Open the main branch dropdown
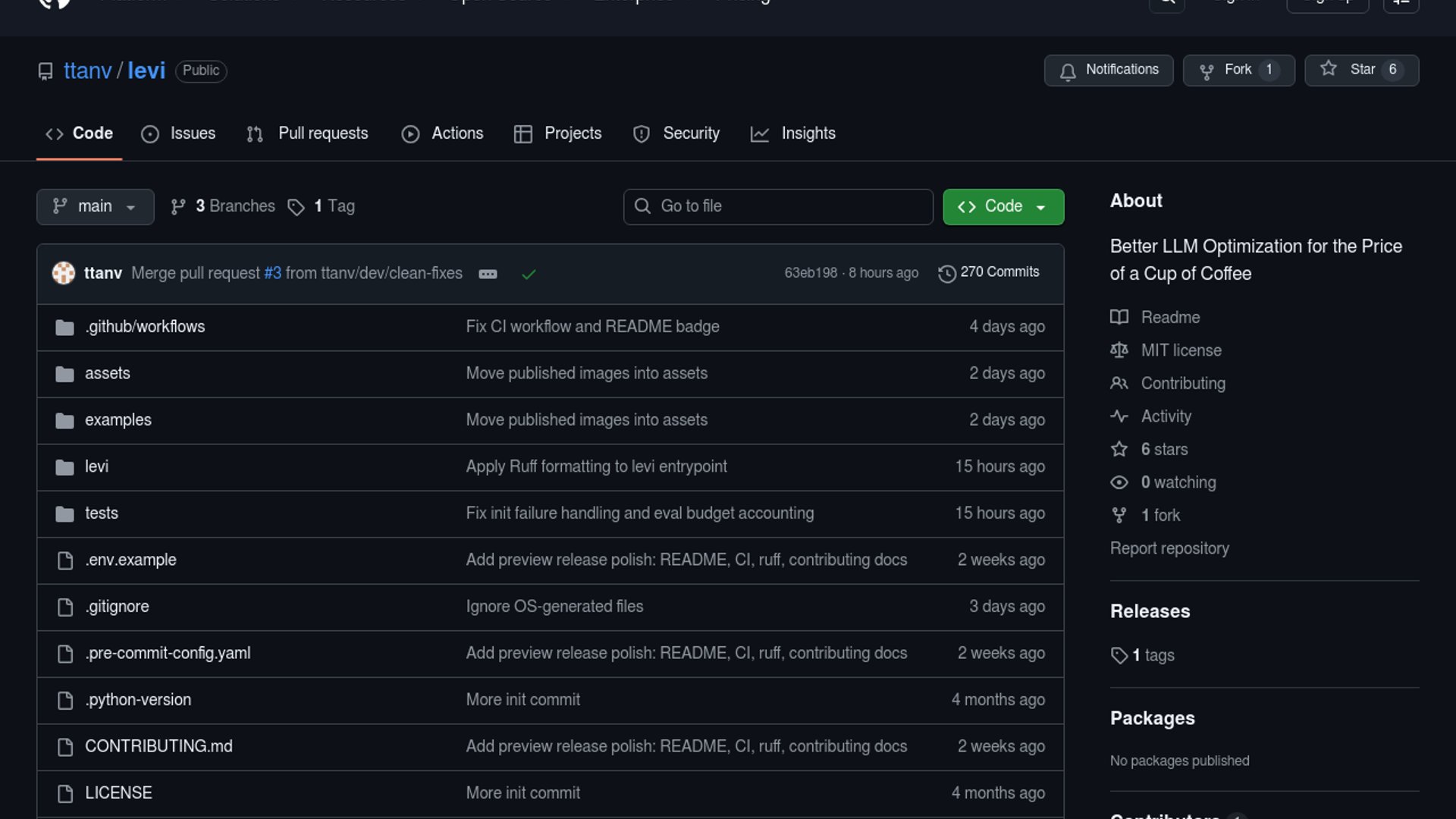The height and width of the screenshot is (819, 1456). tap(95, 206)
